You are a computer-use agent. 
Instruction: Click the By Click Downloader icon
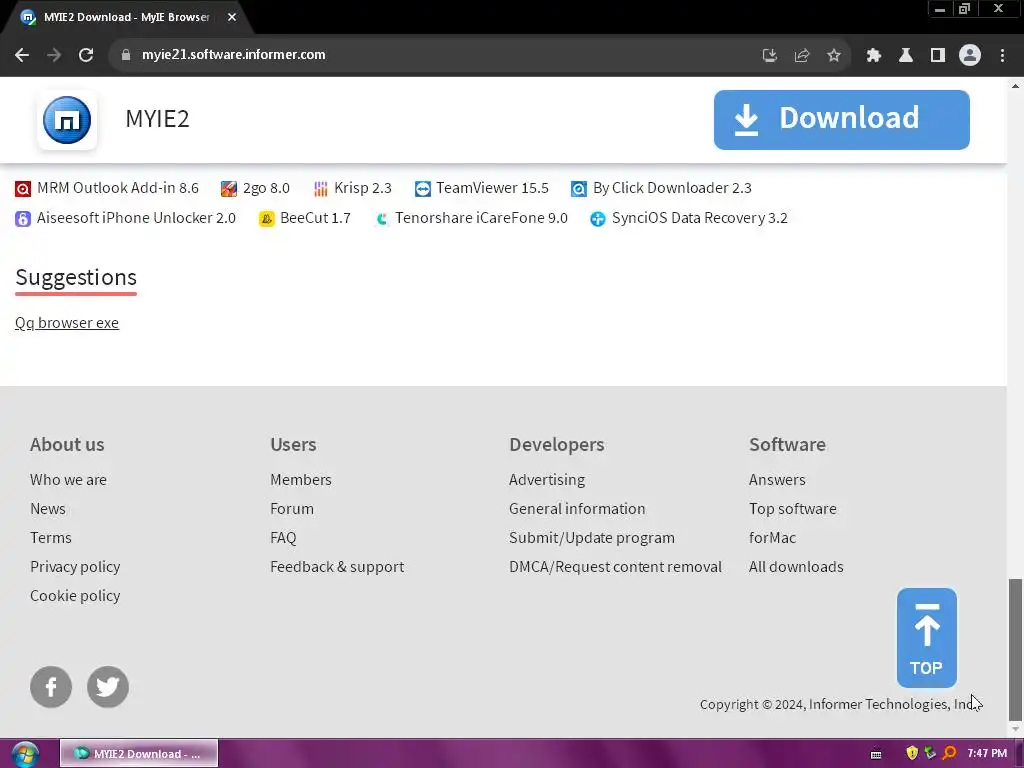coord(579,189)
